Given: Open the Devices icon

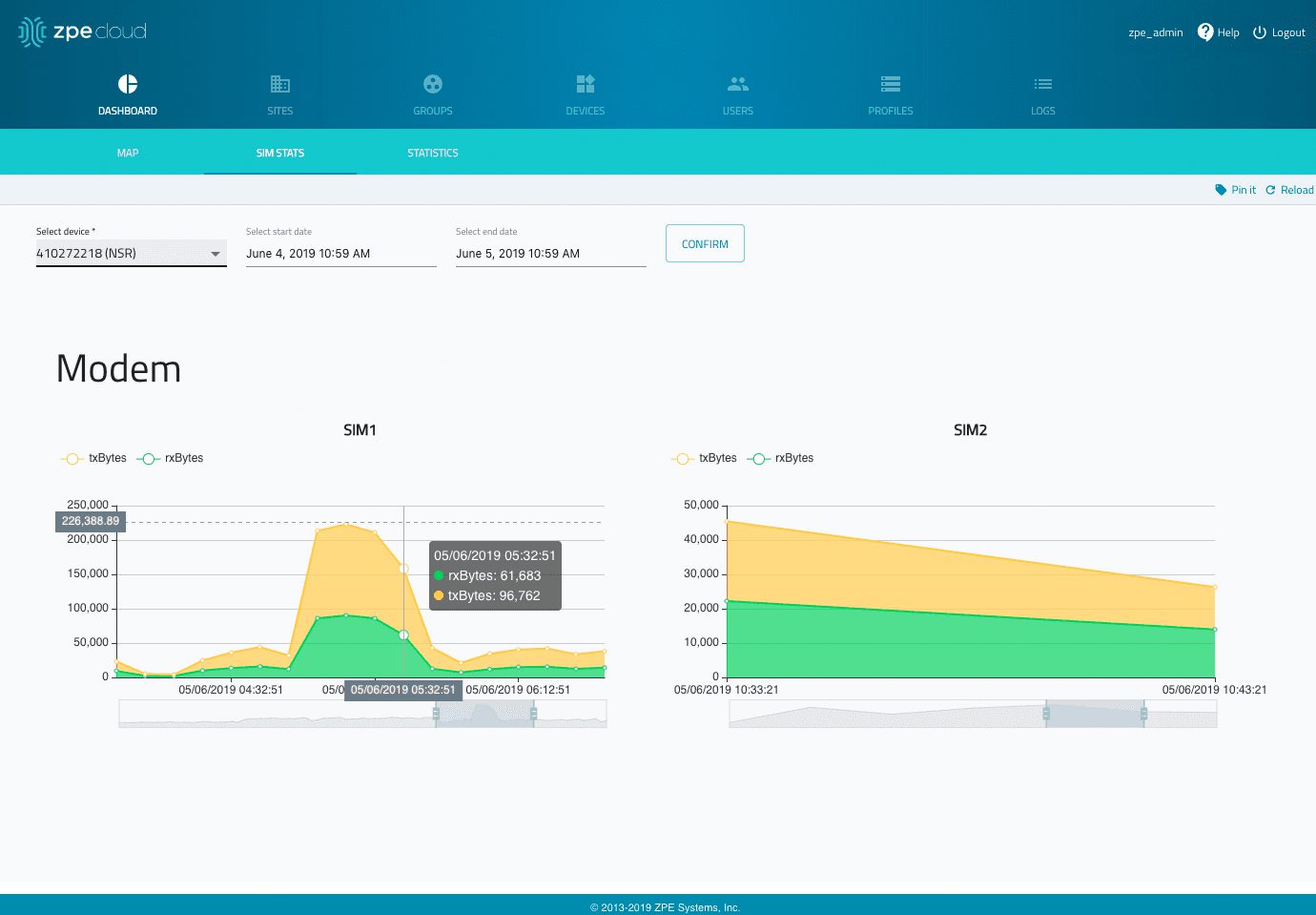Looking at the screenshot, I should [586, 85].
